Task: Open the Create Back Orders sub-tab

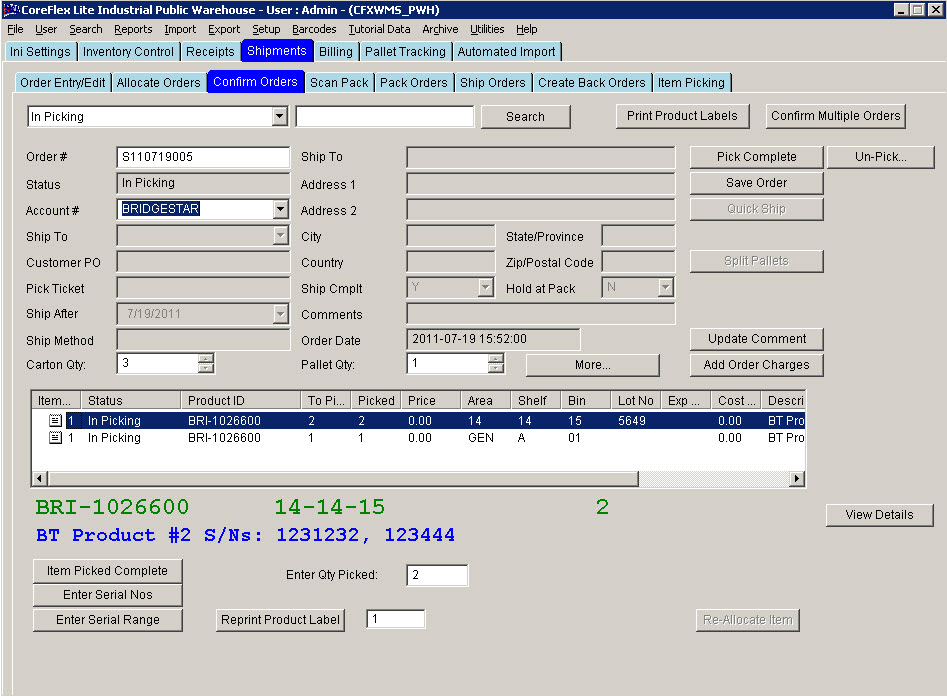Action: click(x=592, y=82)
